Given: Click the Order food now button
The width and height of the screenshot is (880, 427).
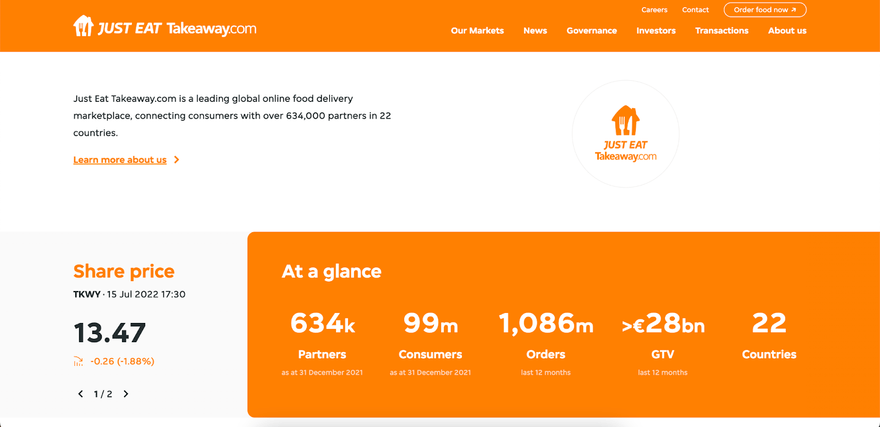Looking at the screenshot, I should tap(765, 10).
